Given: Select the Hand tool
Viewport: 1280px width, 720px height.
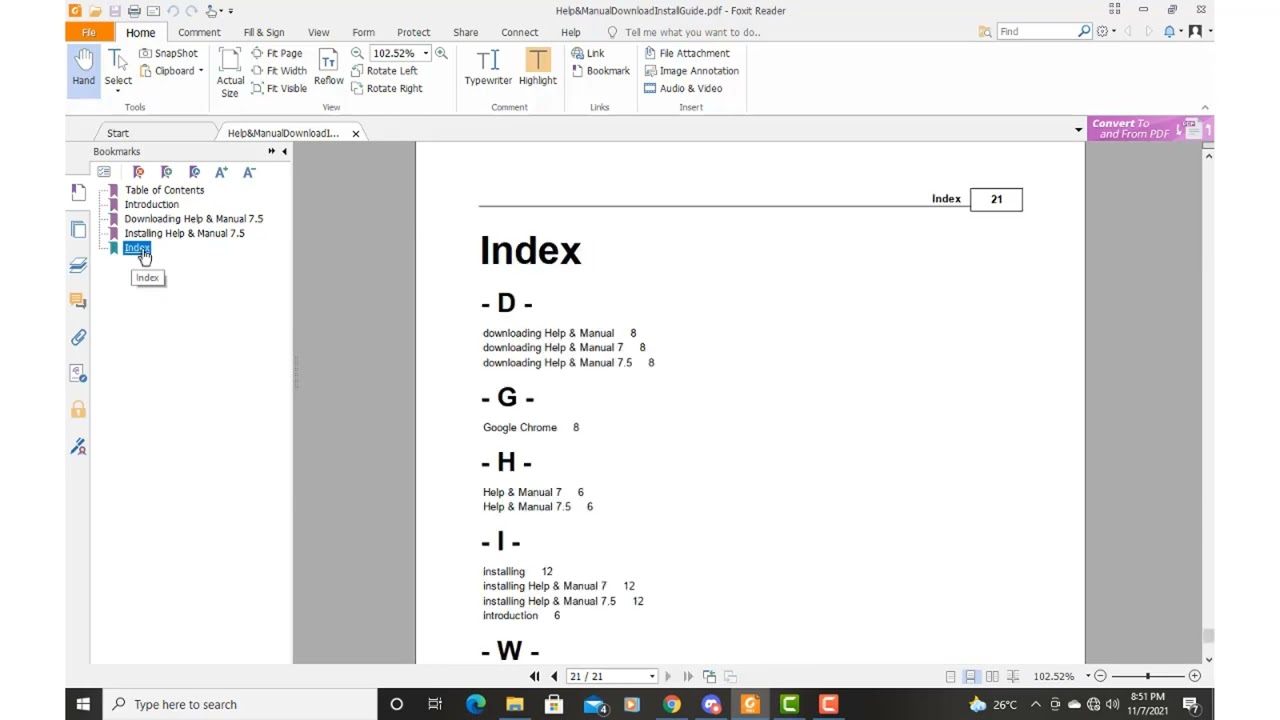Looking at the screenshot, I should tap(83, 69).
